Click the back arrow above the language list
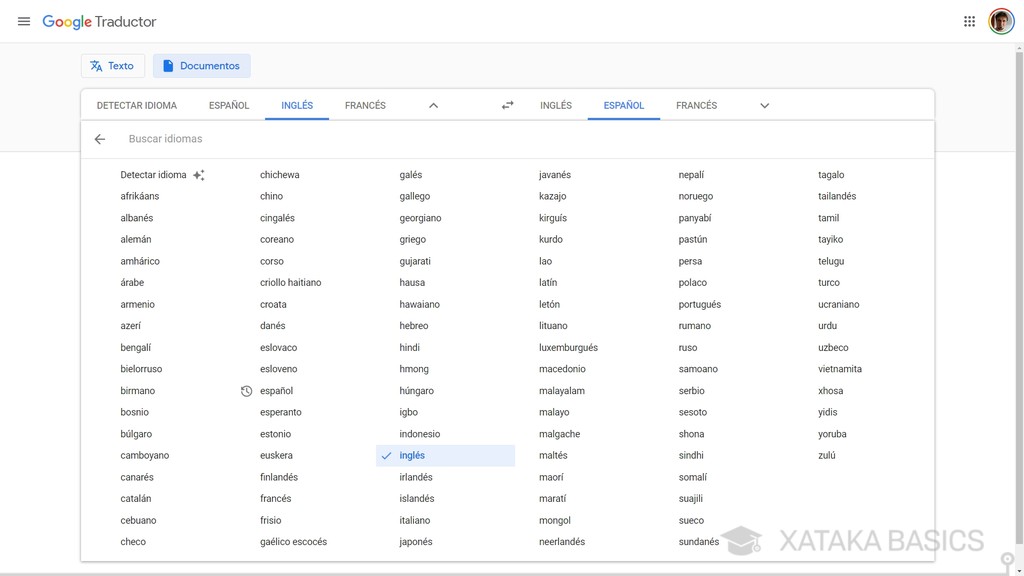The width and height of the screenshot is (1024, 576). pos(99,138)
